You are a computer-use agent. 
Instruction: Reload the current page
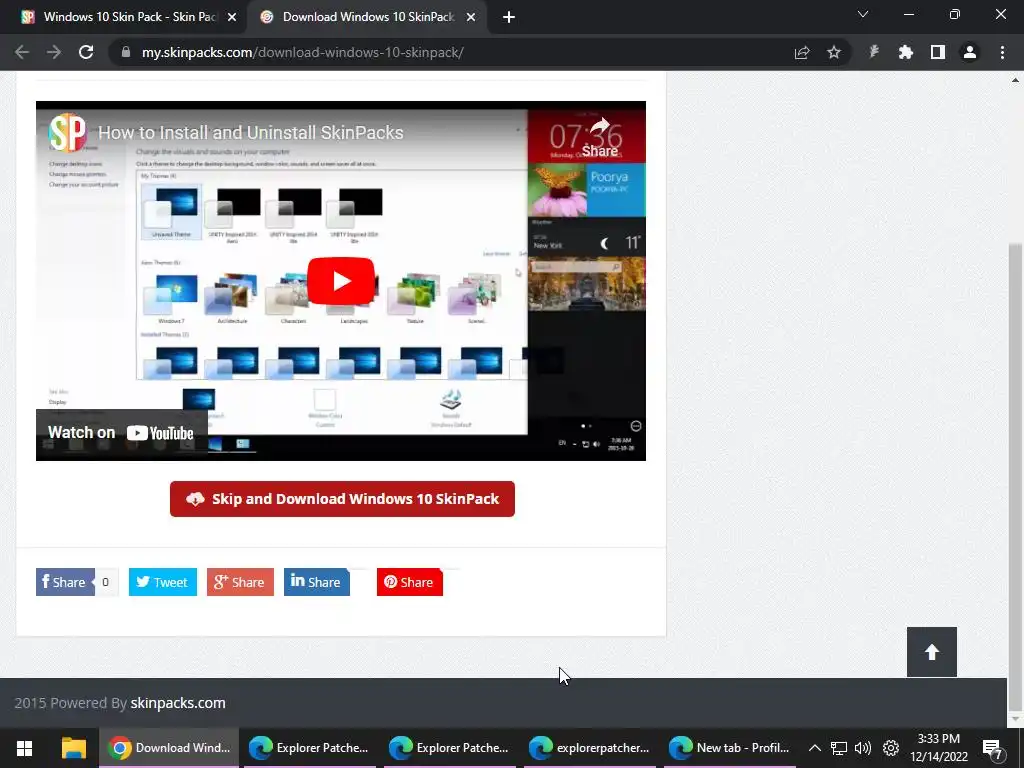click(x=86, y=52)
